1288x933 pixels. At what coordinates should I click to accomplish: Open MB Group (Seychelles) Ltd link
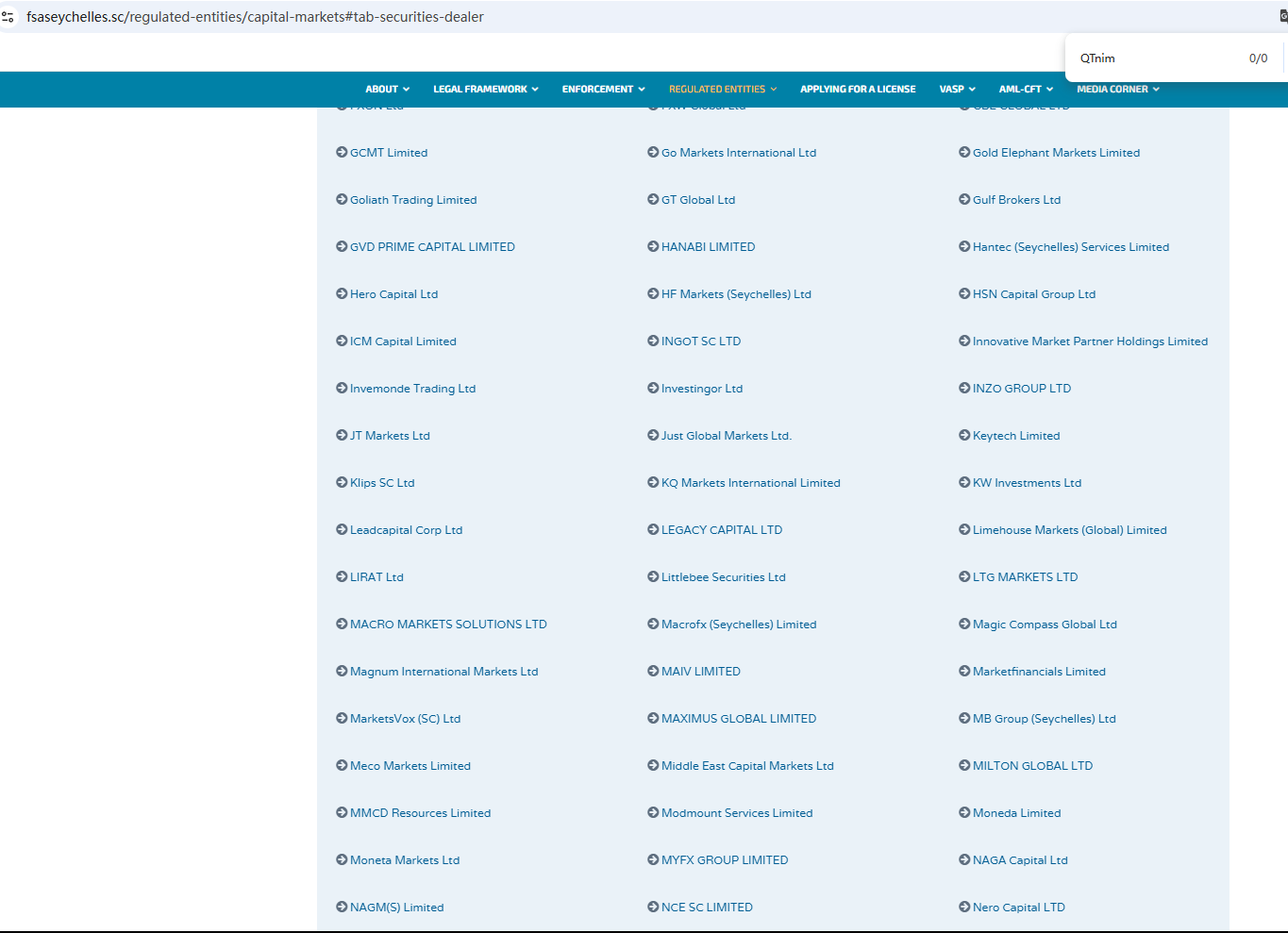tap(1045, 719)
